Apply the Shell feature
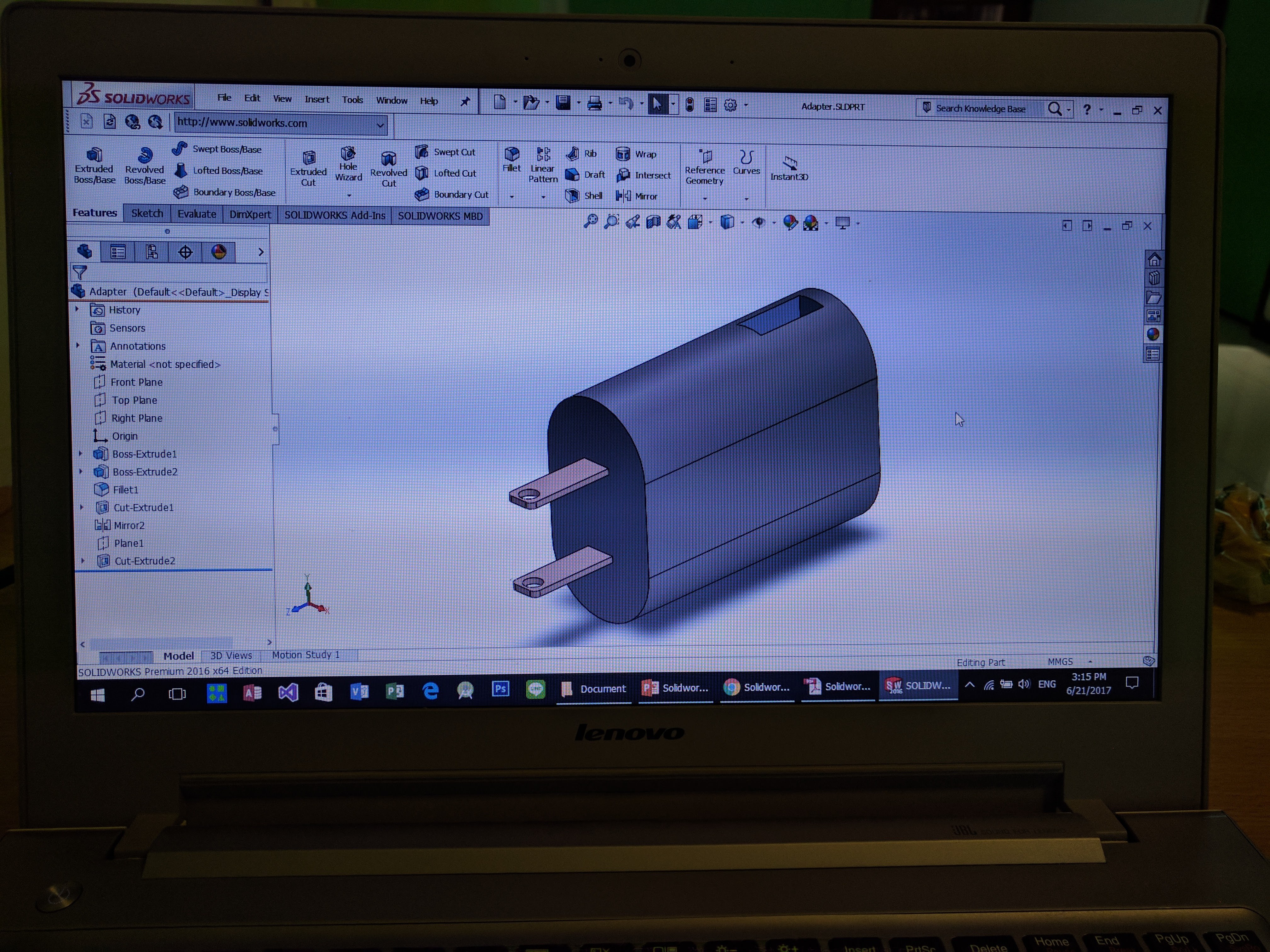Screen dimensions: 1270x952 click(584, 195)
